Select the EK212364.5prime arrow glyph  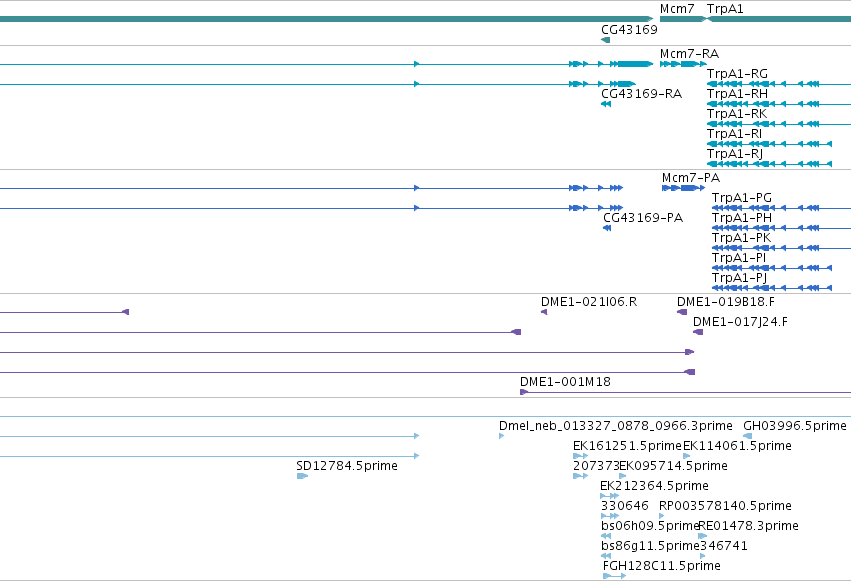tap(609, 496)
